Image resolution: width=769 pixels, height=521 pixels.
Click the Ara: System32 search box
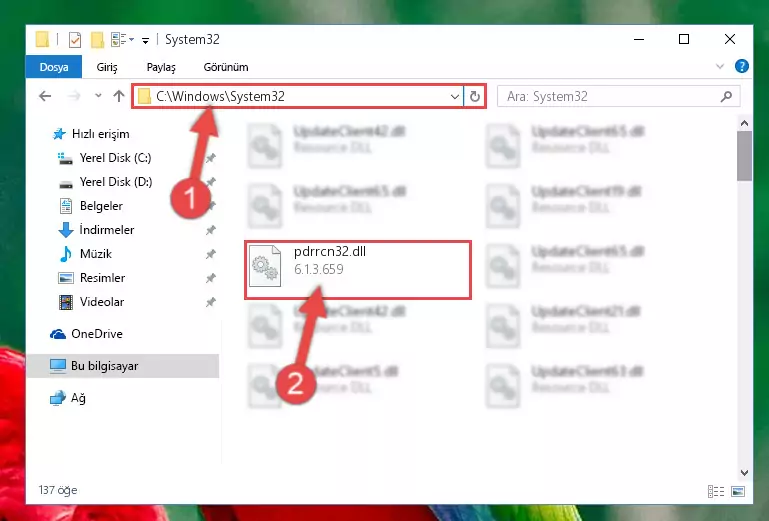click(x=618, y=97)
